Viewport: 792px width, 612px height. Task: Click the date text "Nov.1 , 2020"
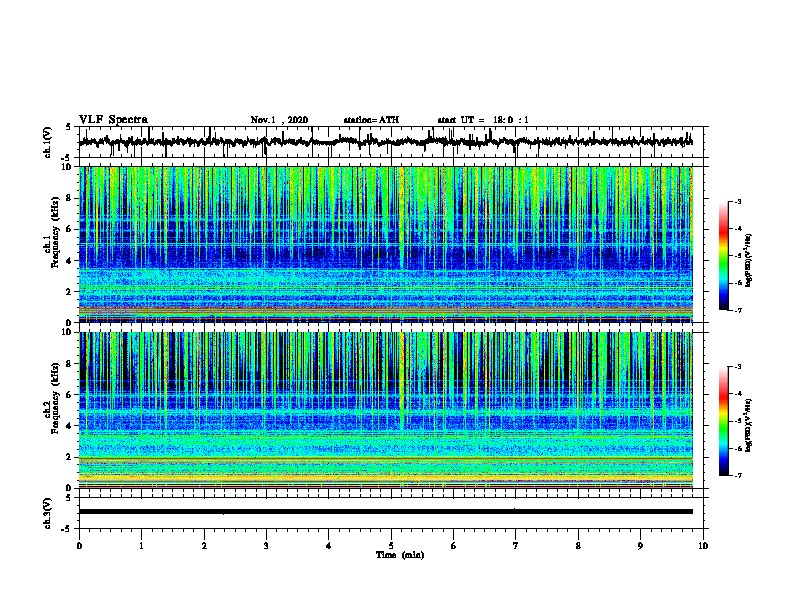click(x=279, y=120)
